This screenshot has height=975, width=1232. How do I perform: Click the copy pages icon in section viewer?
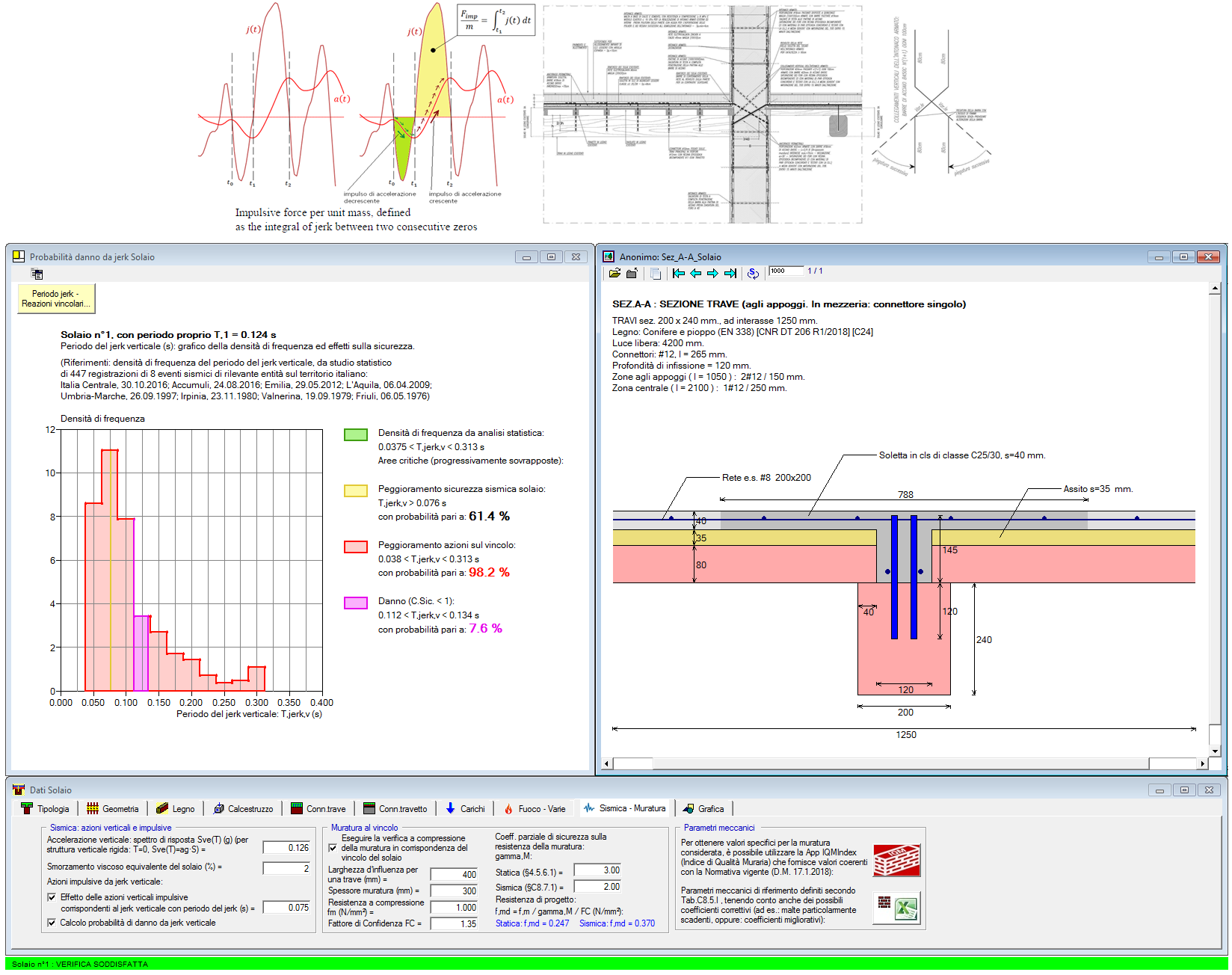coord(656,274)
